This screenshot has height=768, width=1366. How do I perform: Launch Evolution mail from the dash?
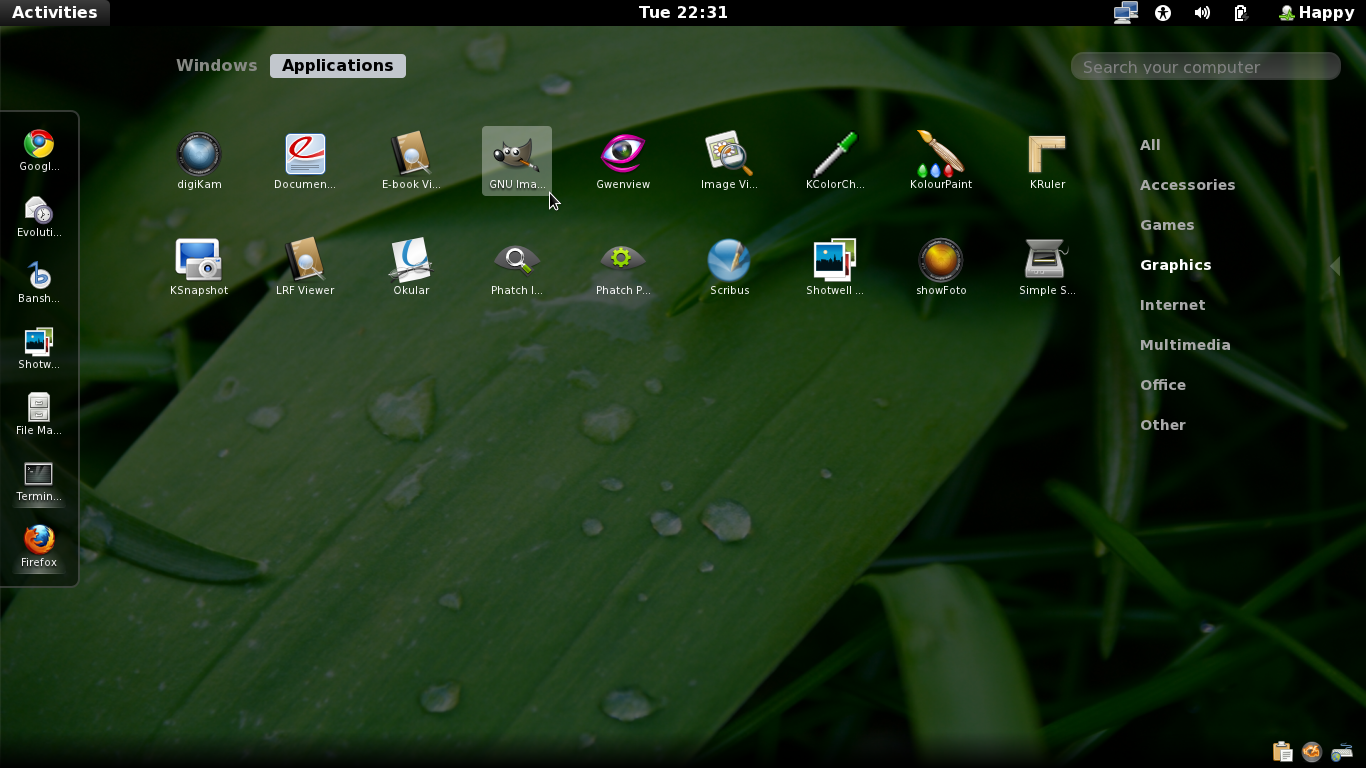pyautogui.click(x=39, y=216)
